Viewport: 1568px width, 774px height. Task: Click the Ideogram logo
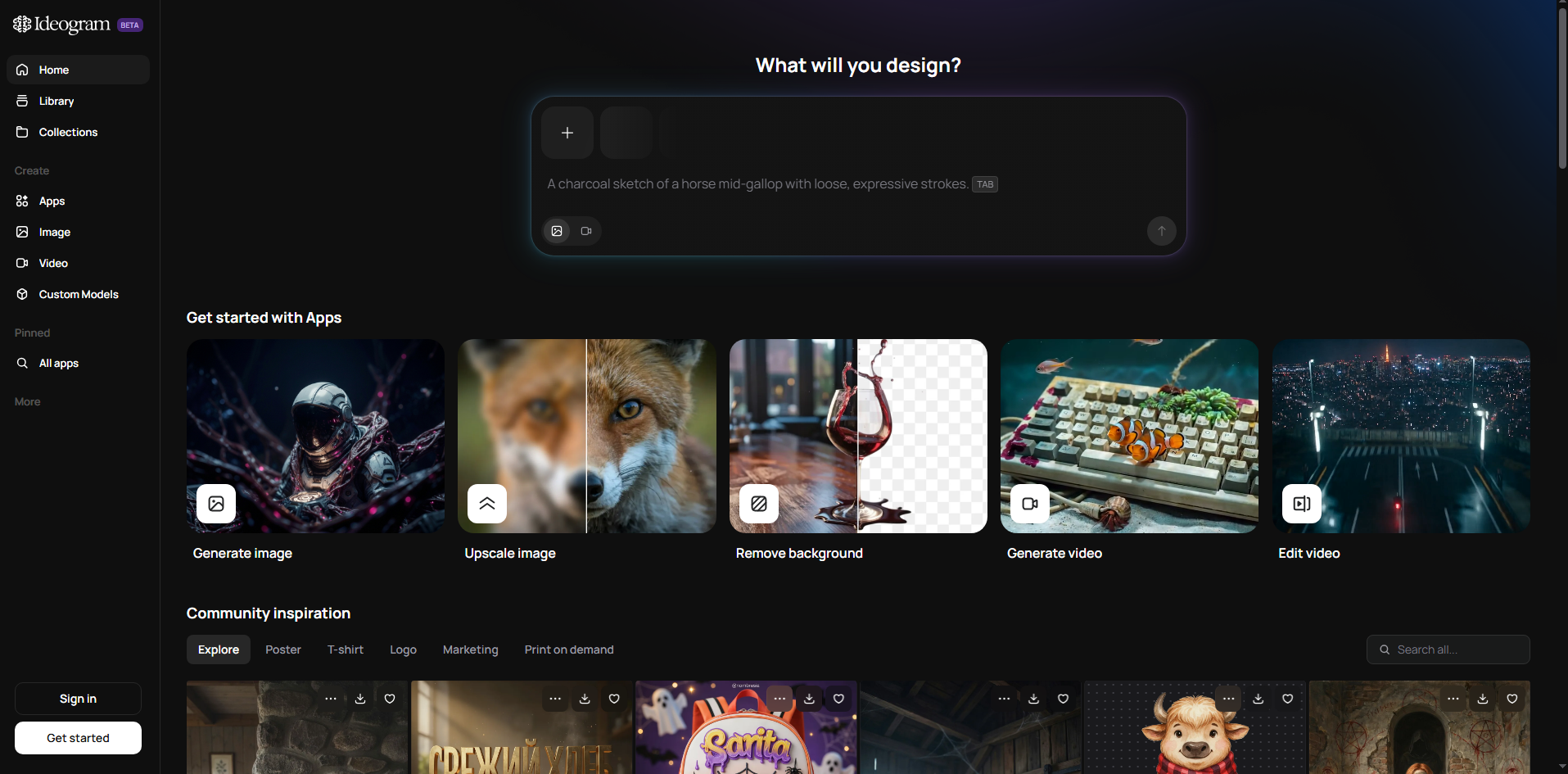tap(61, 25)
